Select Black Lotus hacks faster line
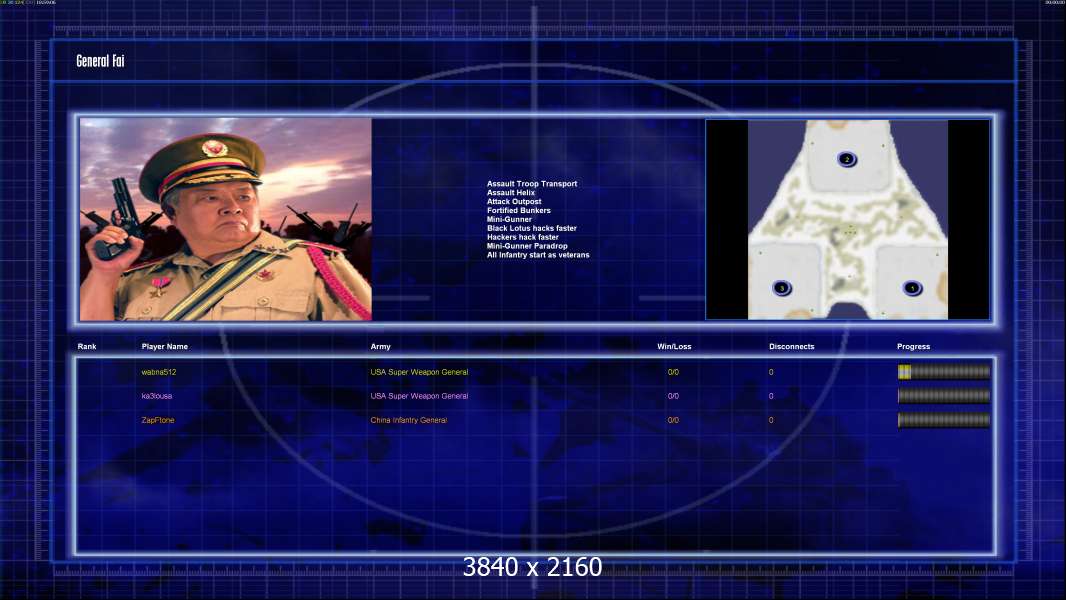The height and width of the screenshot is (600, 1066). [x=532, y=228]
